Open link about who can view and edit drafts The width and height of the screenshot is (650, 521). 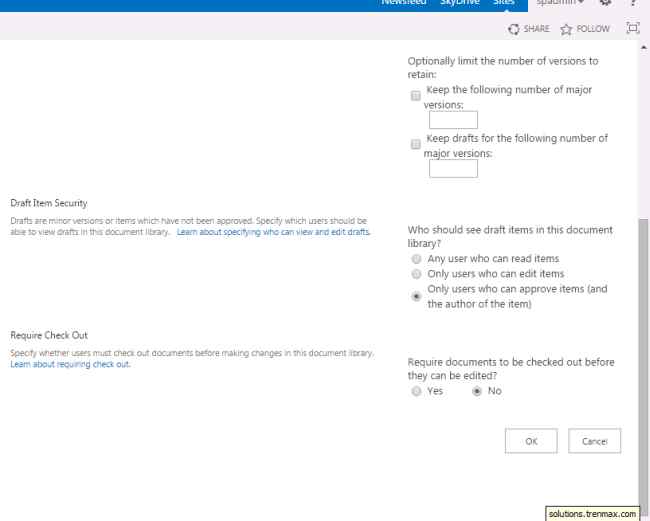[273, 232]
